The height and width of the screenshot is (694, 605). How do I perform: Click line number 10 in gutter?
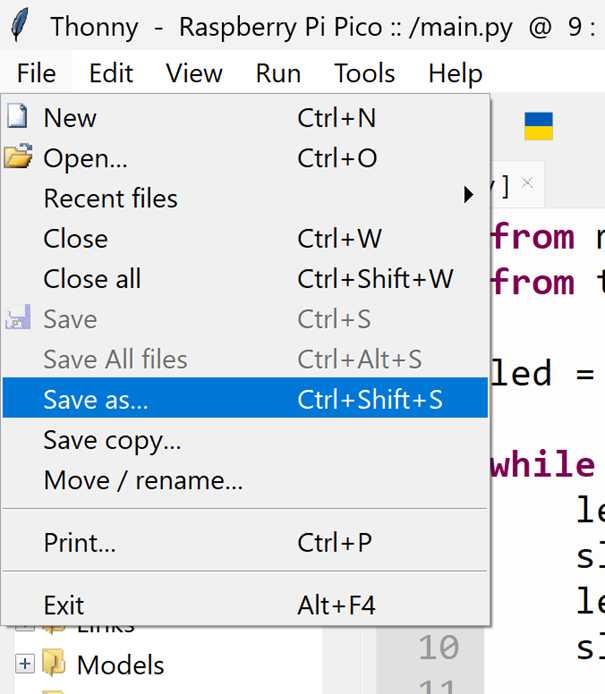438,648
